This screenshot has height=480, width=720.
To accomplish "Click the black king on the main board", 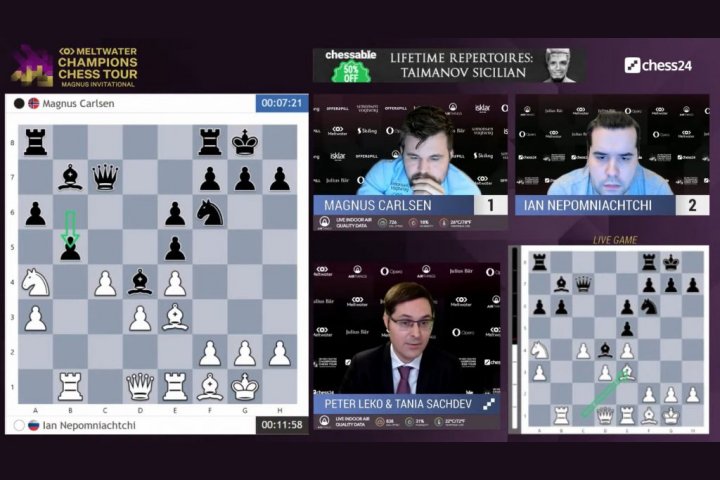I will point(244,142).
